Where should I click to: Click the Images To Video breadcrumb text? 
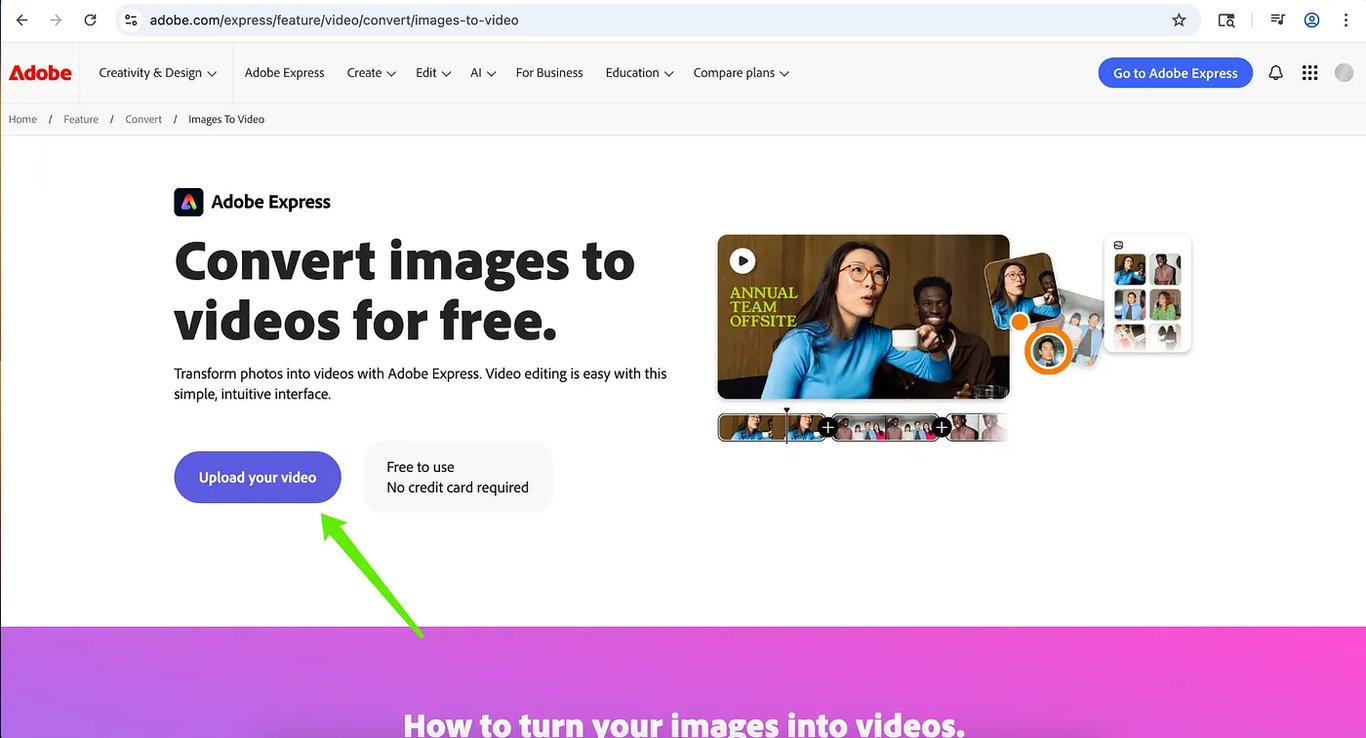[x=226, y=119]
